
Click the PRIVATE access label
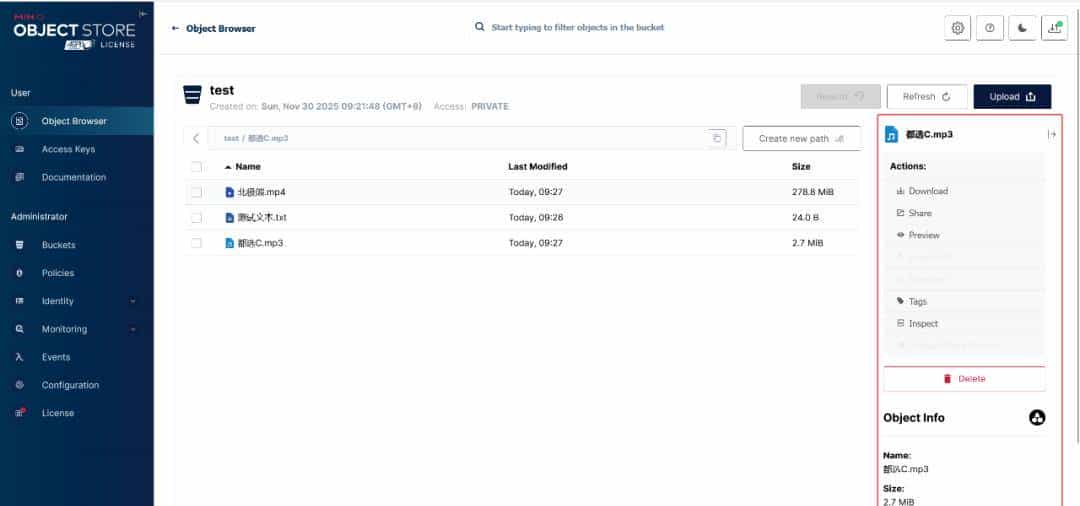coord(490,107)
